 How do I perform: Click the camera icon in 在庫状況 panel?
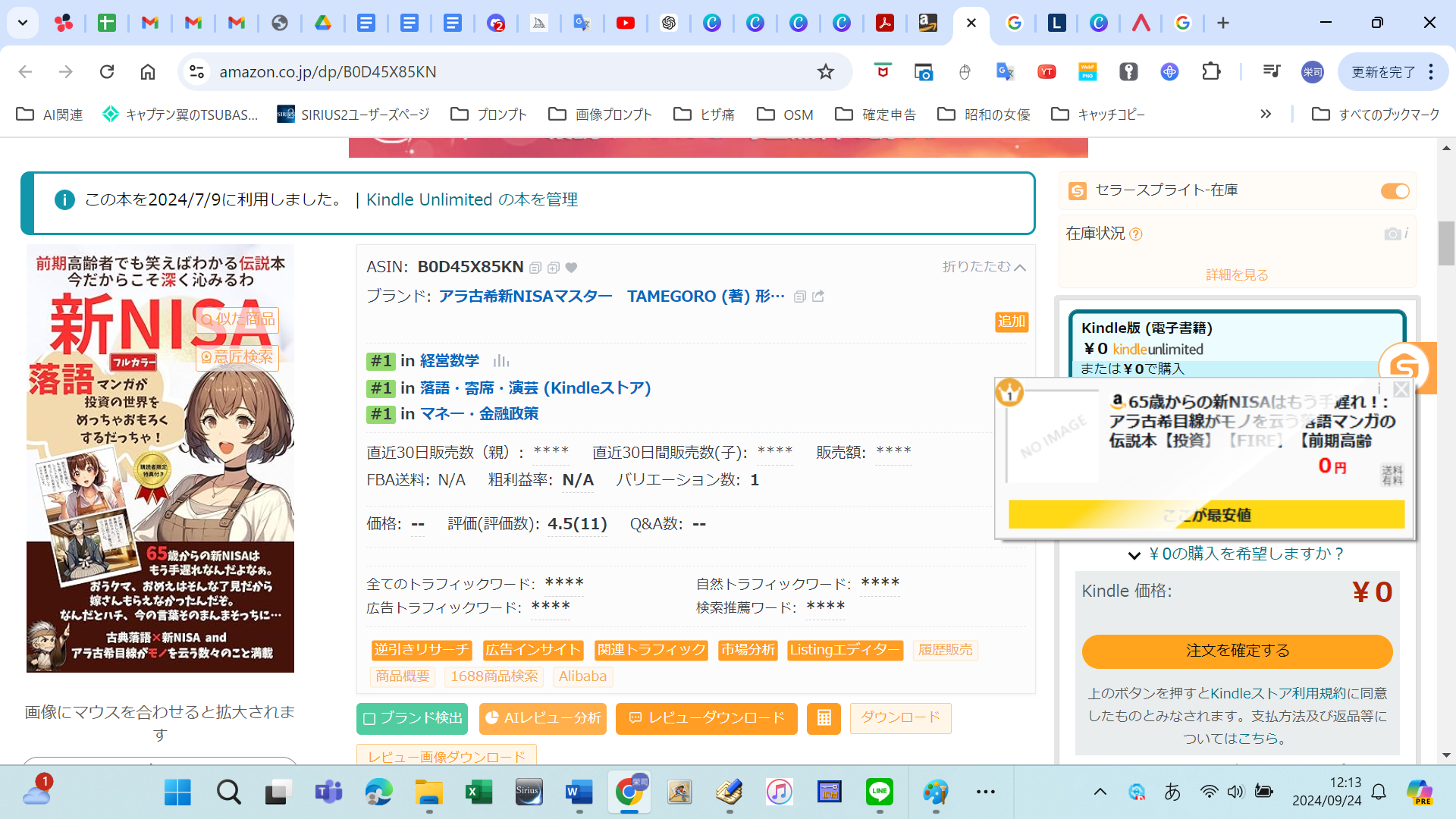point(1392,234)
